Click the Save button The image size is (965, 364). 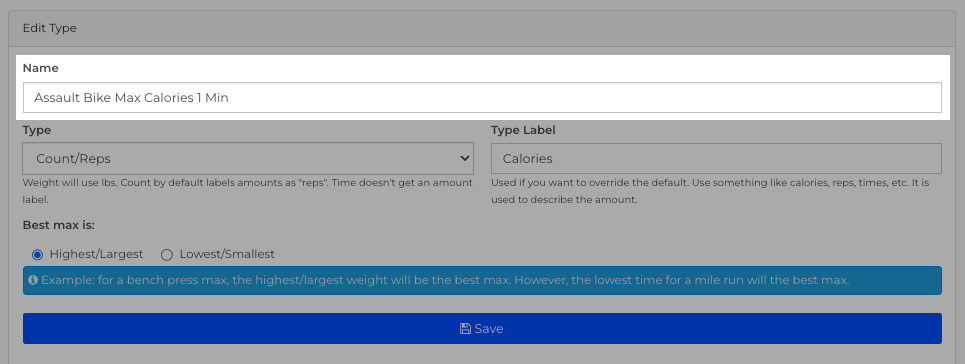(x=482, y=328)
